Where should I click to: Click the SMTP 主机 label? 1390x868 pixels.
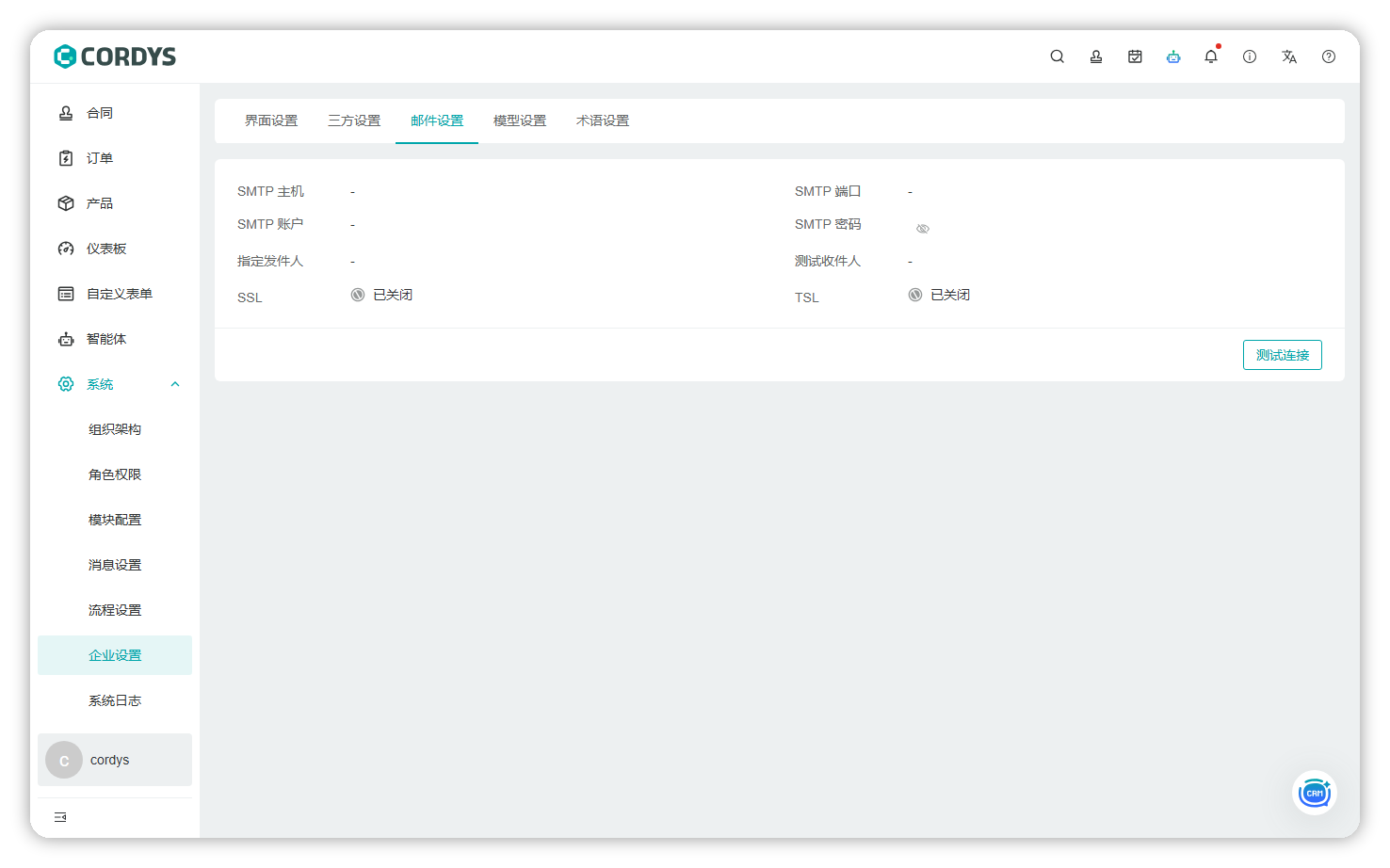pyautogui.click(x=270, y=191)
